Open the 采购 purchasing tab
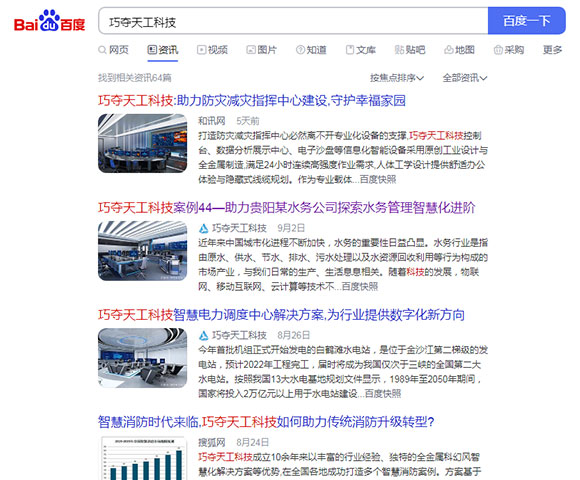The width and height of the screenshot is (580, 480). pyautogui.click(x=509, y=50)
